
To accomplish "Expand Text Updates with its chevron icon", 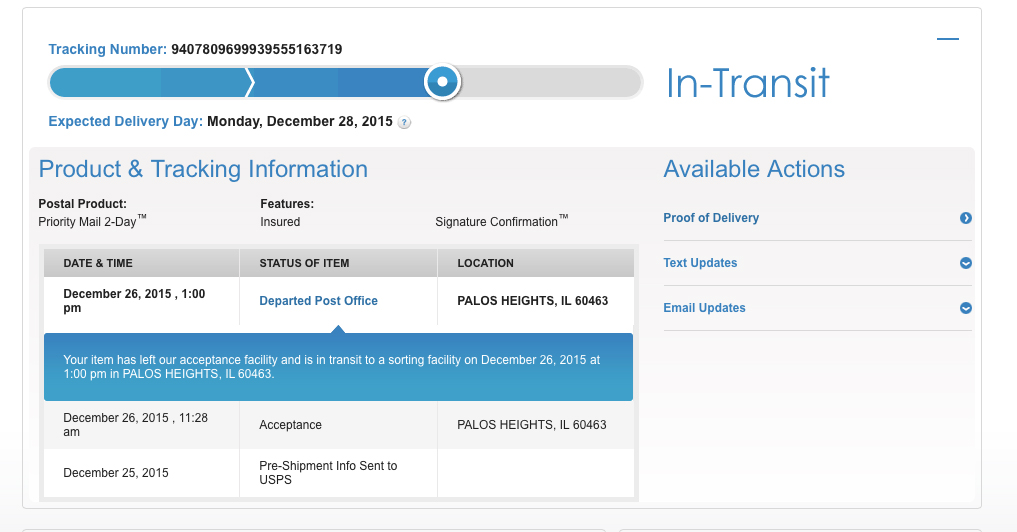I will (x=966, y=263).
